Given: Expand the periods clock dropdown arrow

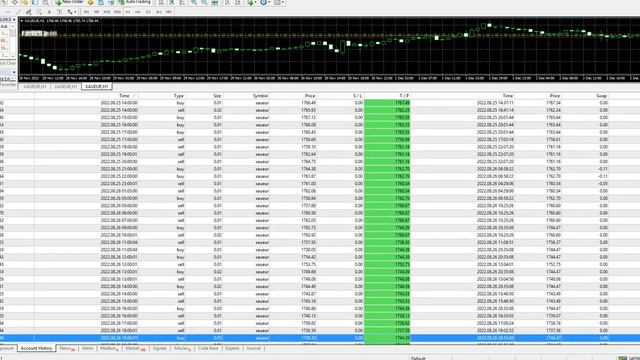Looking at the screenshot, I should tap(269, 2).
